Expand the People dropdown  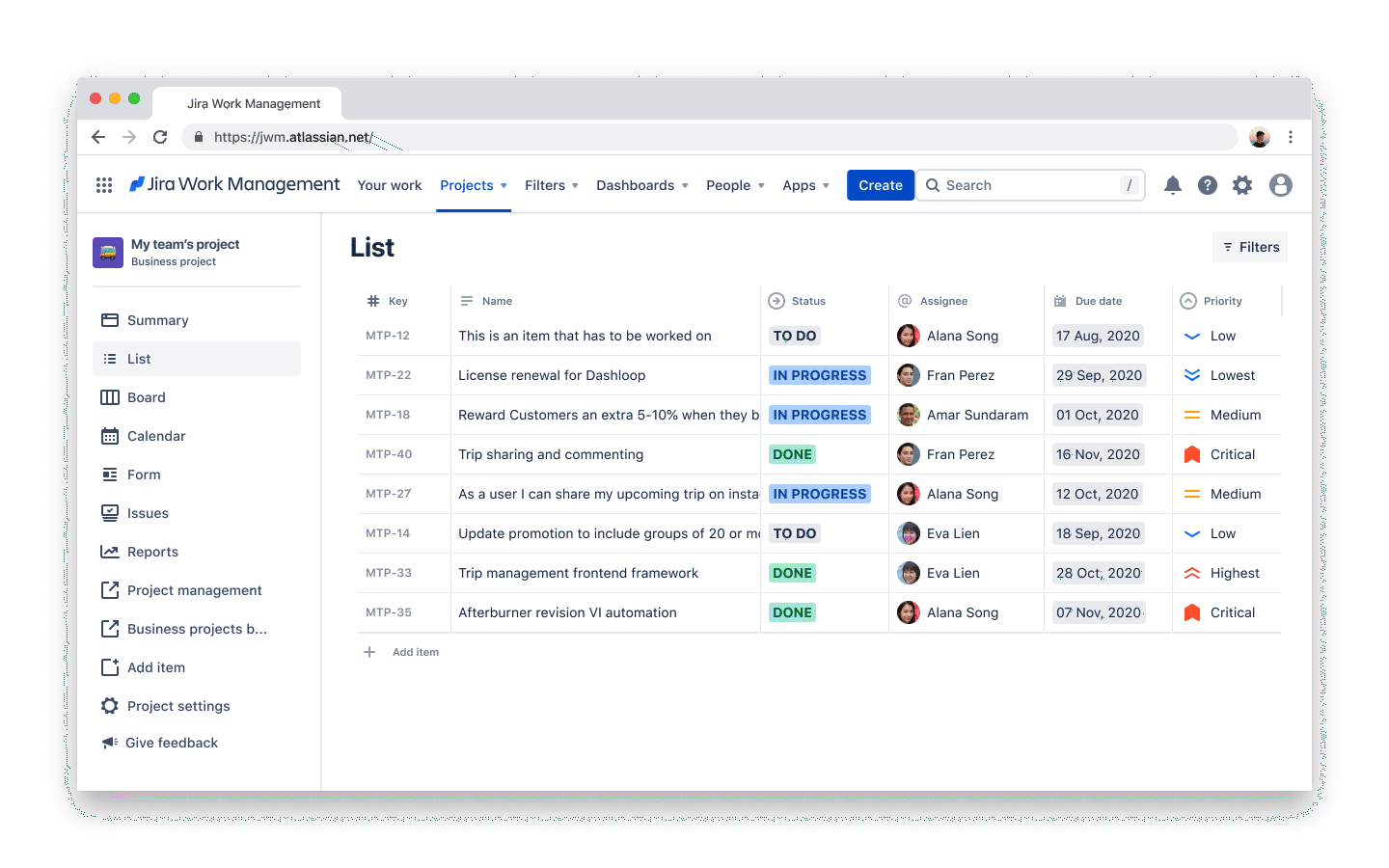tap(735, 185)
